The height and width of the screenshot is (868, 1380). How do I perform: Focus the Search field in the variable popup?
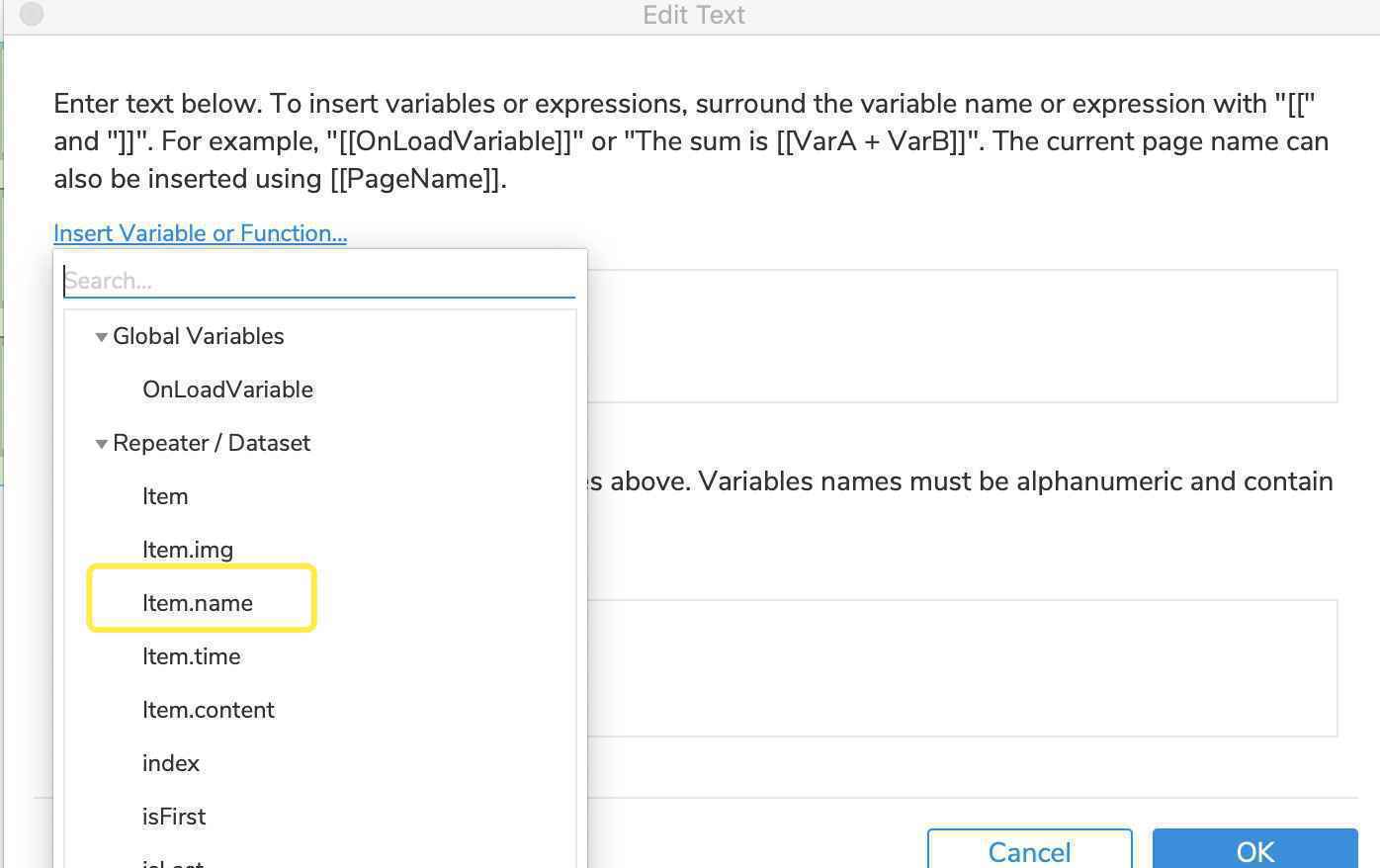tap(319, 281)
